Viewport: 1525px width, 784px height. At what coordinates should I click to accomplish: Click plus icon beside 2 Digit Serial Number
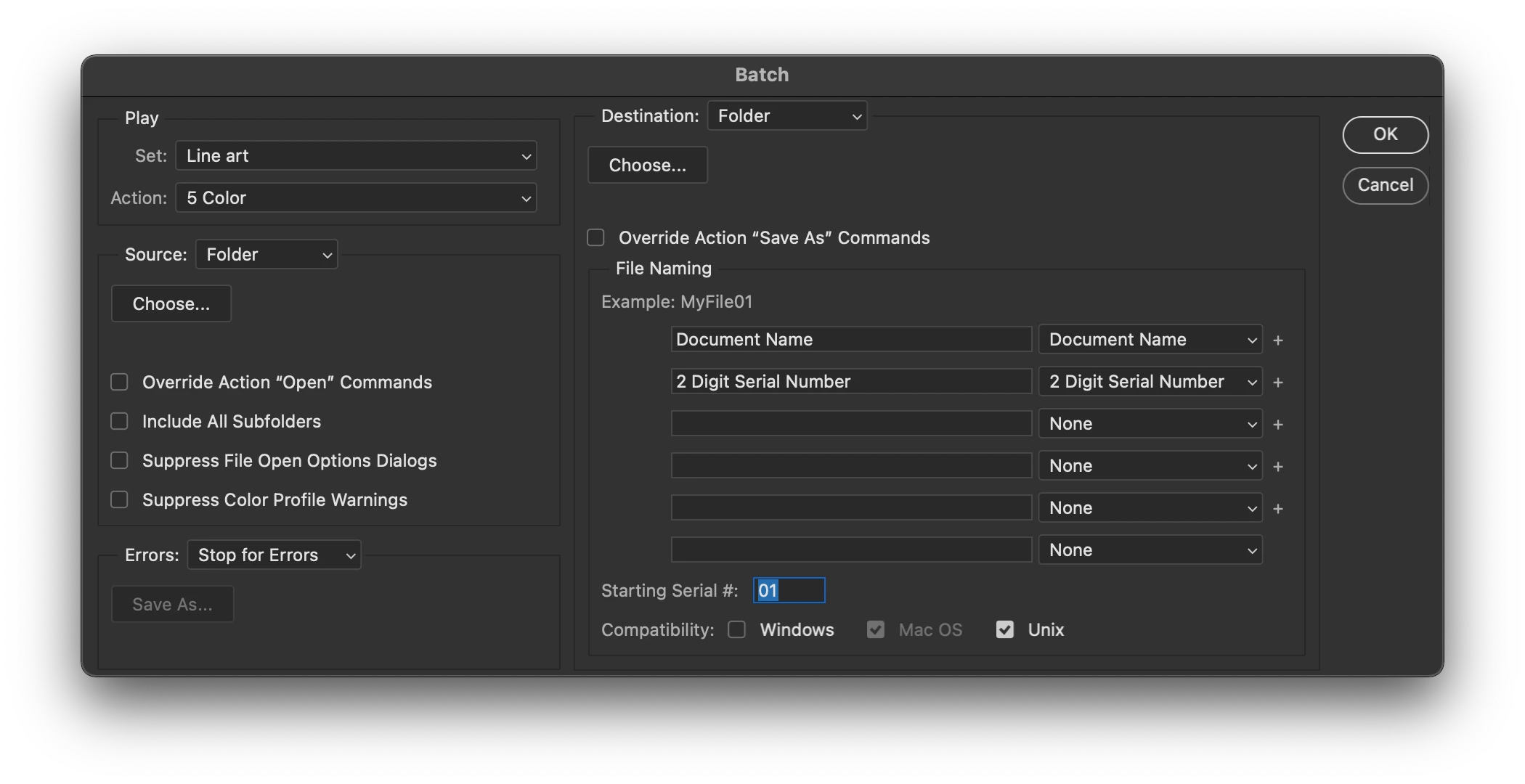click(x=1278, y=383)
